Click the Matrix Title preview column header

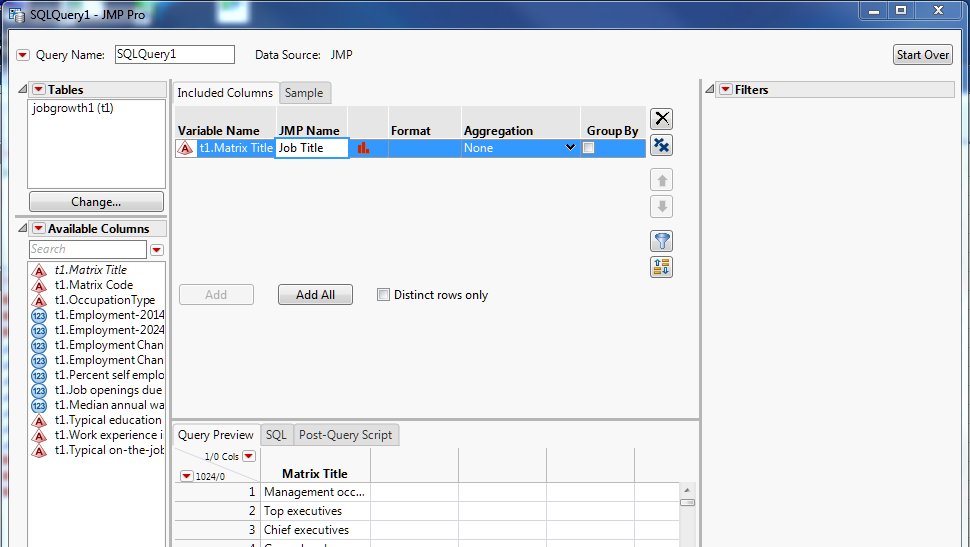tap(315, 473)
